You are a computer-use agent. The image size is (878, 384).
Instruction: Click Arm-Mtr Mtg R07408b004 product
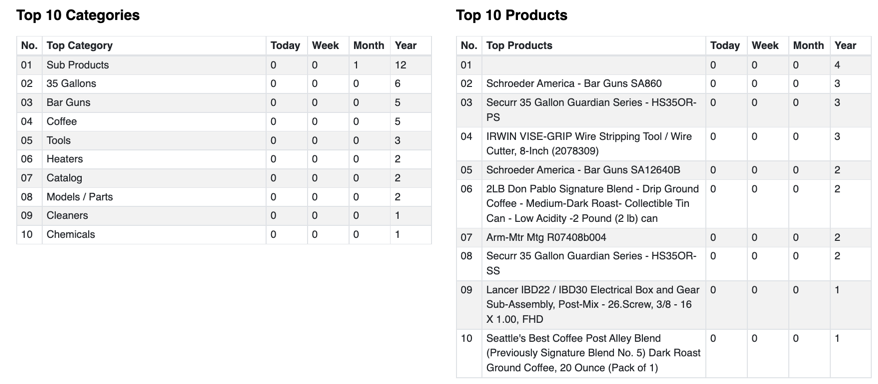coord(546,237)
